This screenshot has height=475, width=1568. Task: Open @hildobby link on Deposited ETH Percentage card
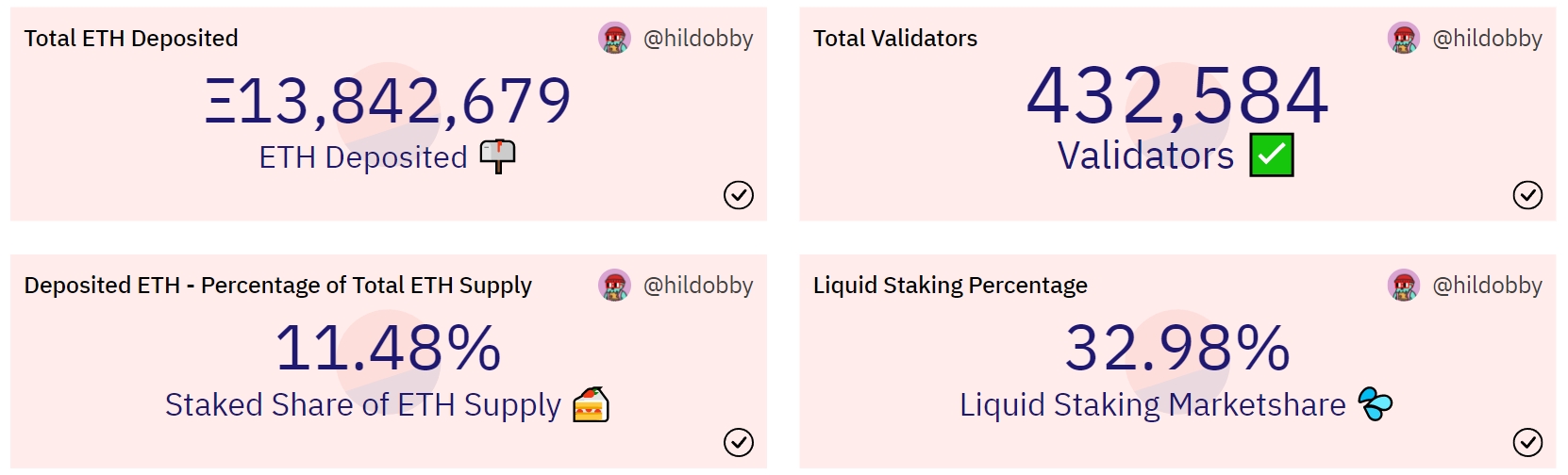click(698, 286)
